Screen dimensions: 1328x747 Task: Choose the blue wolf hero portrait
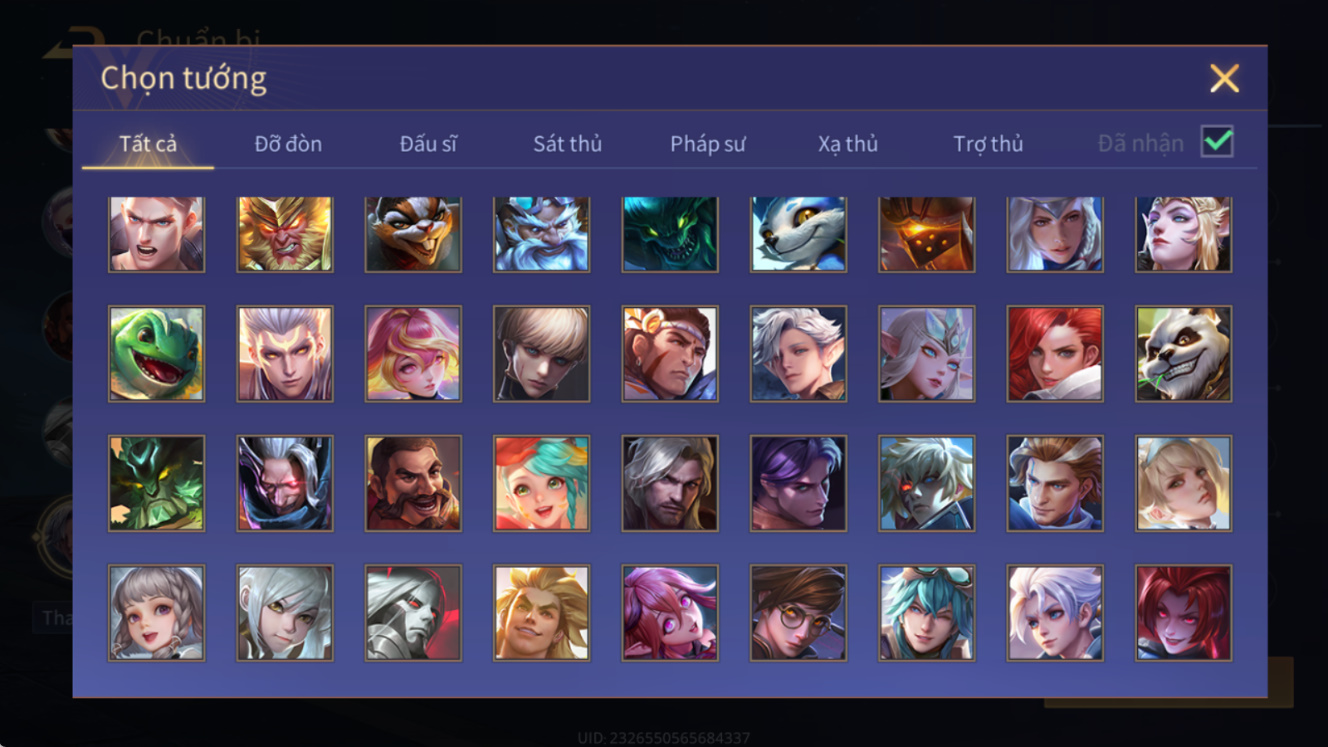798,235
